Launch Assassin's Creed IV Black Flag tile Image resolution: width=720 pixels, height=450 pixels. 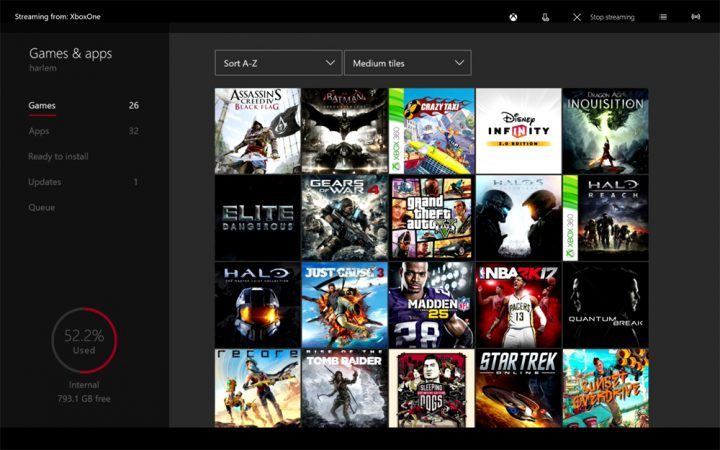tap(257, 131)
